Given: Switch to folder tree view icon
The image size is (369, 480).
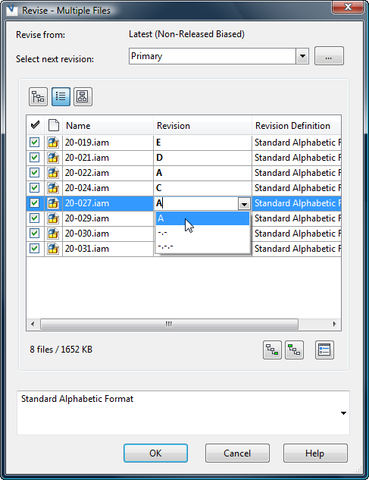Looking at the screenshot, I should click(x=38, y=97).
